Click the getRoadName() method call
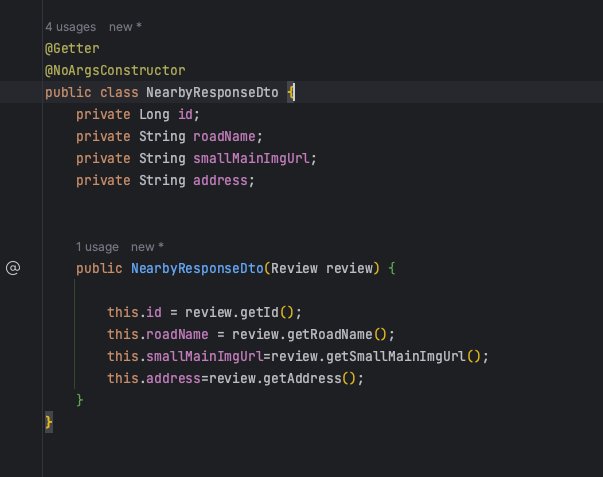The image size is (603, 477). point(337,334)
